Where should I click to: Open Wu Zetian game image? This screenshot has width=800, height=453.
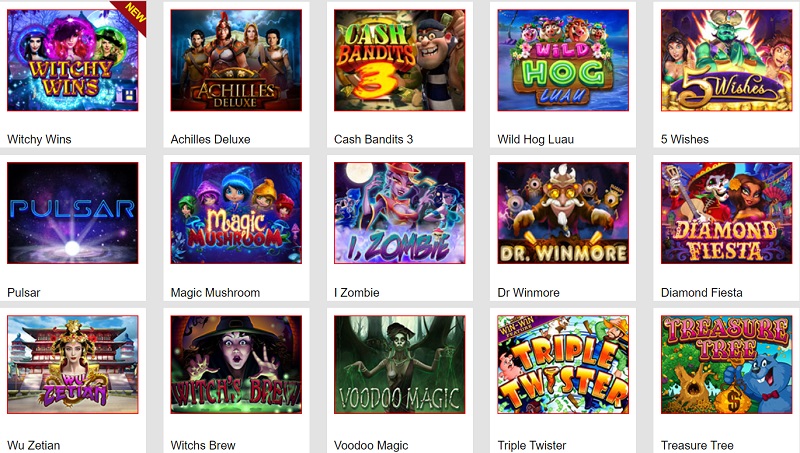(72, 365)
